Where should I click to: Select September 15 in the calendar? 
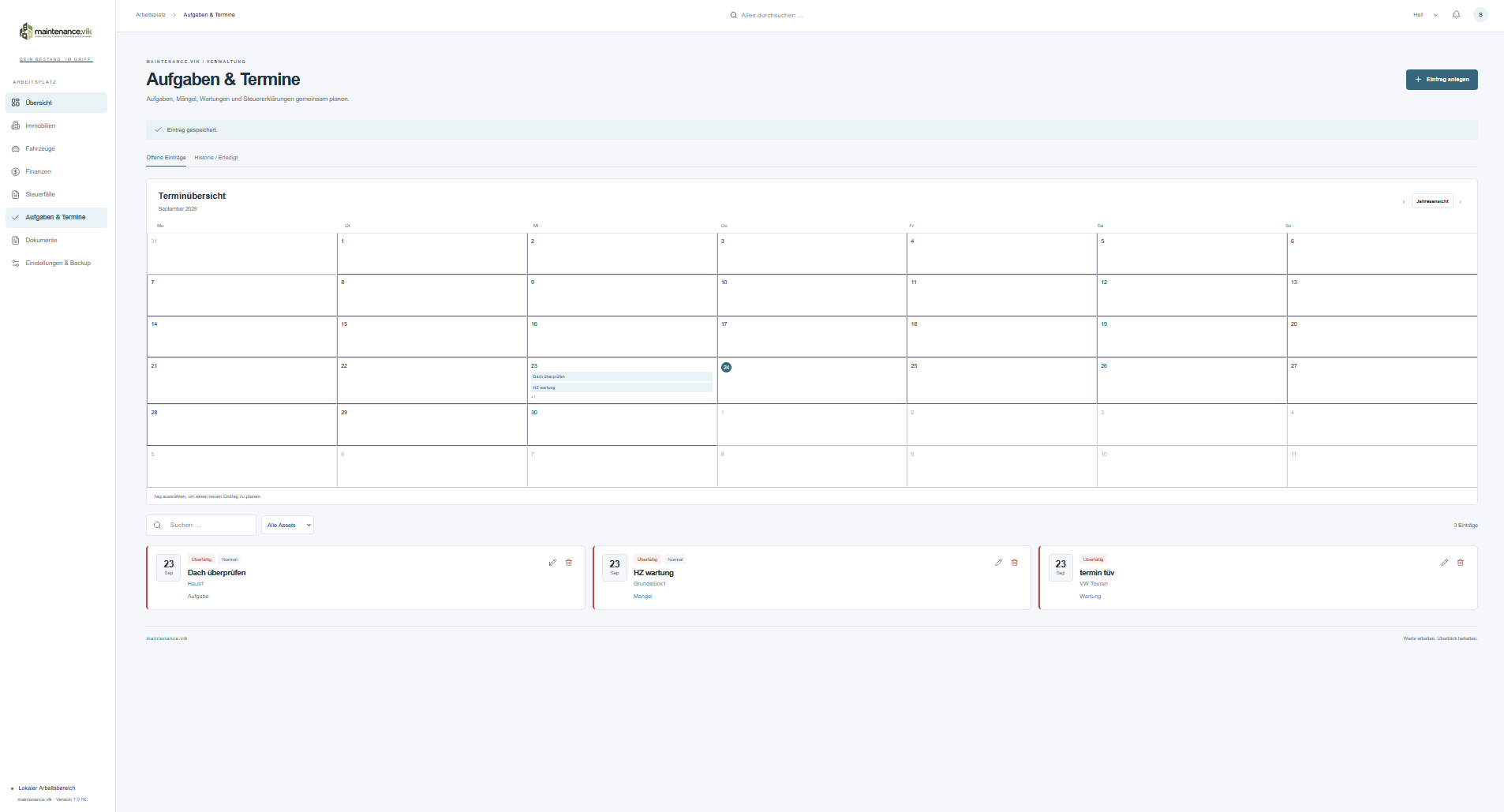point(432,336)
